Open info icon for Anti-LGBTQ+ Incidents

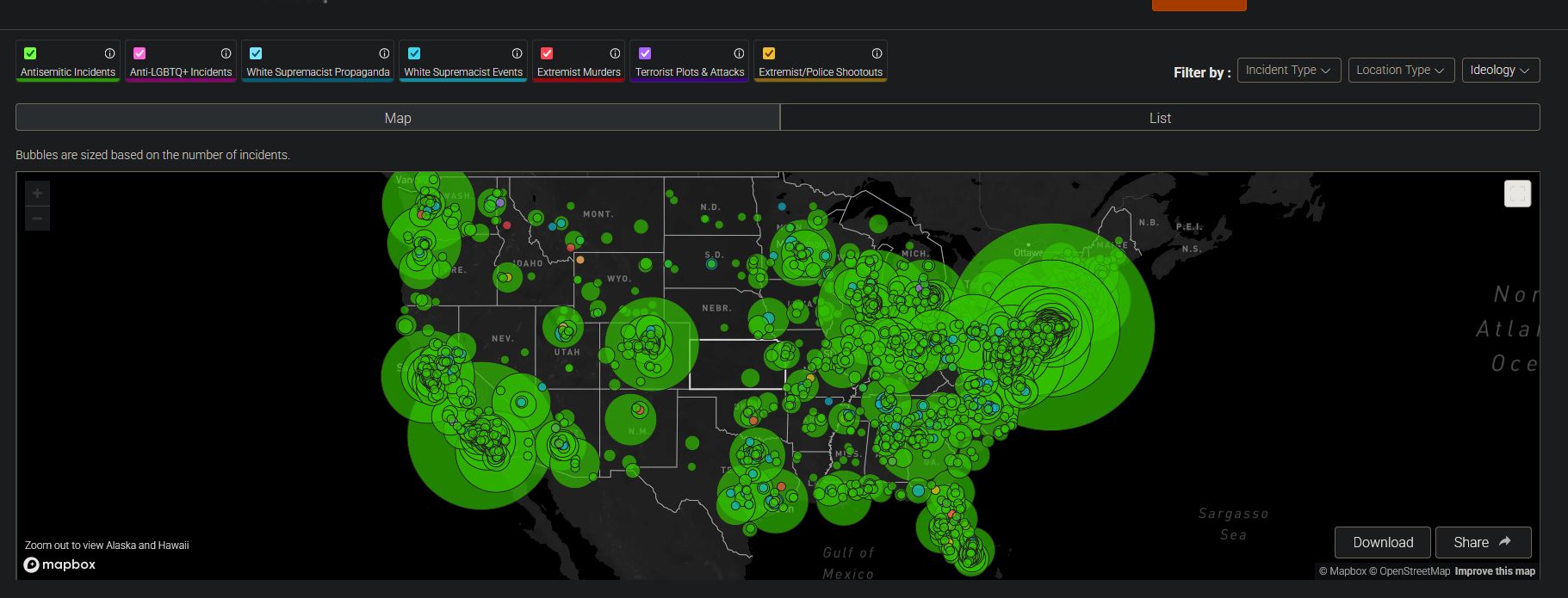(x=226, y=53)
